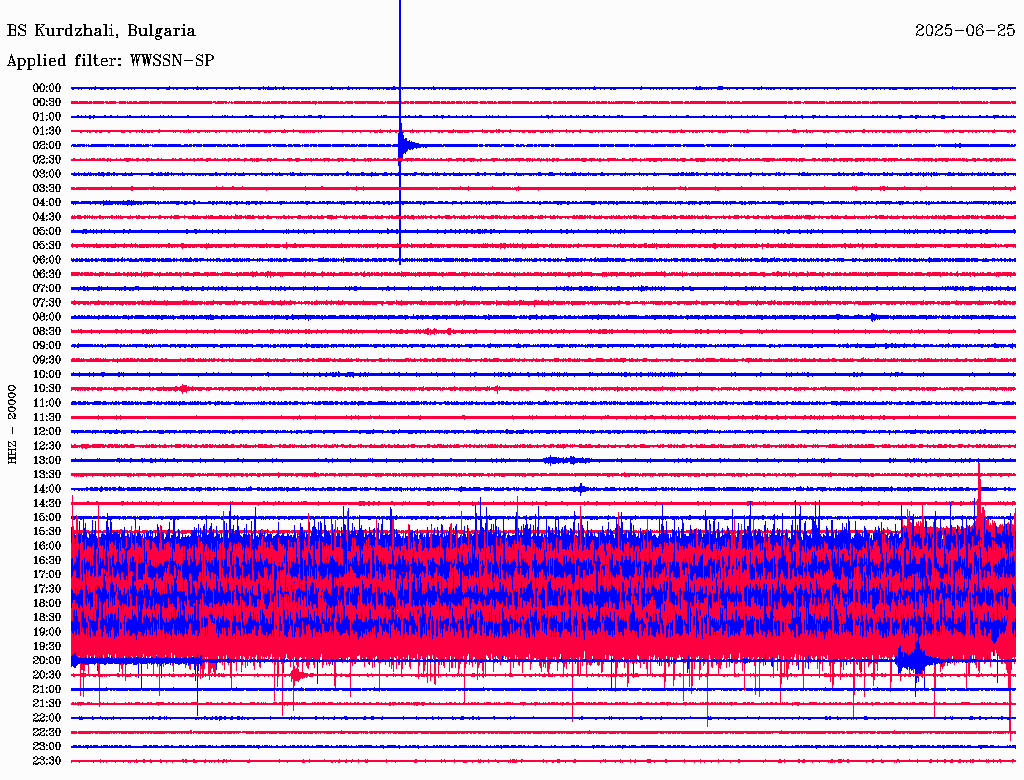This screenshot has width=1024, height=780.
Task: Select the 12:00 time label
Action: [x=47, y=431]
